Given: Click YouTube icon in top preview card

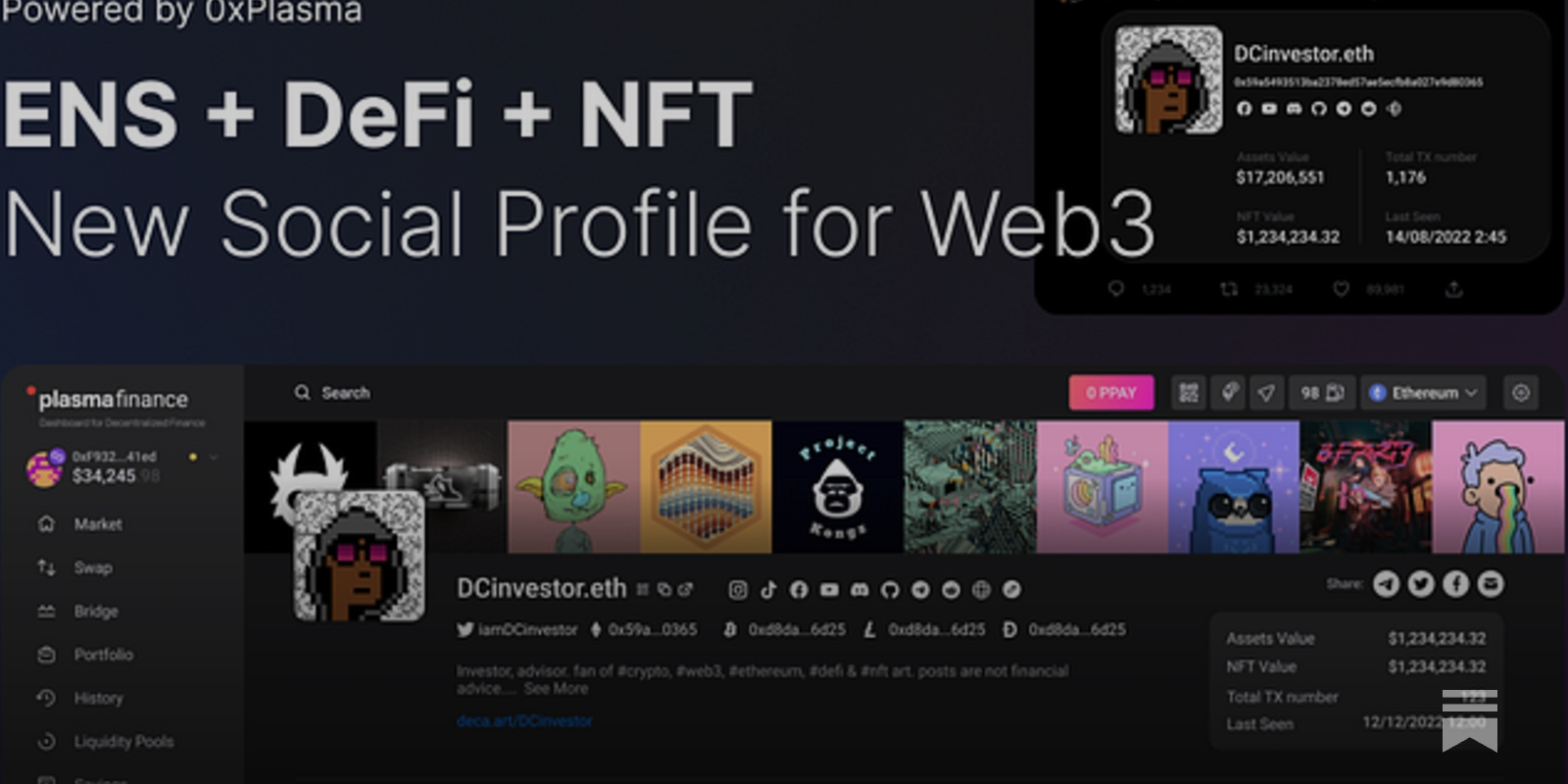Looking at the screenshot, I should (1269, 109).
